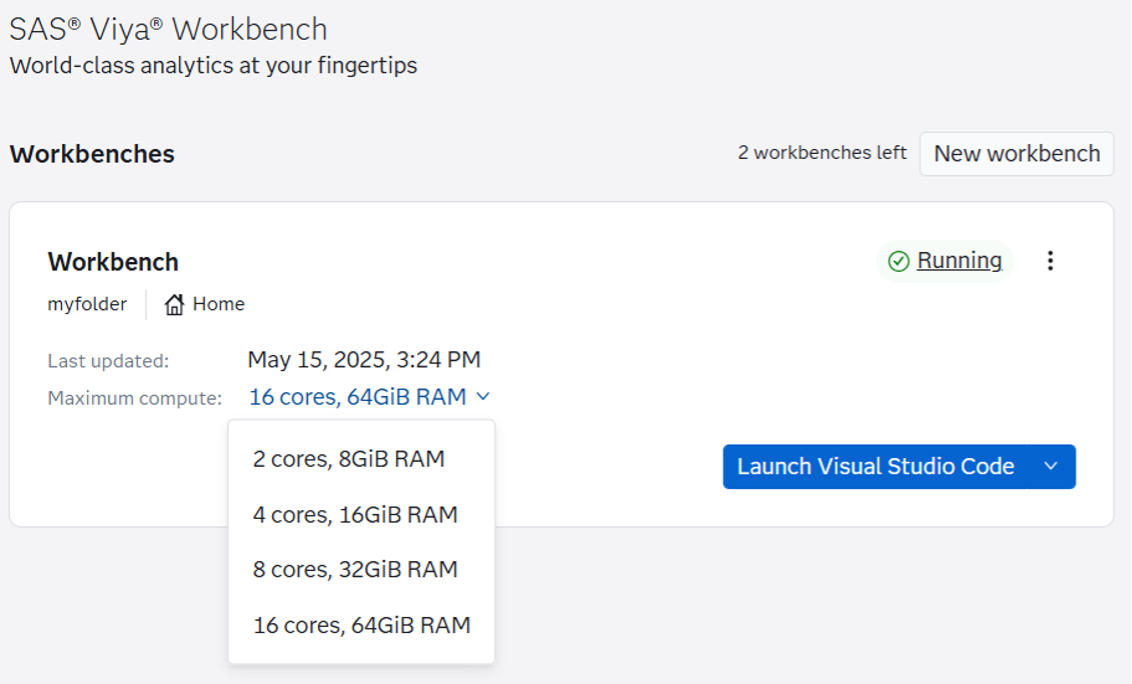1132x684 pixels.
Task: Click the green checkmark status icon
Action: [899, 261]
